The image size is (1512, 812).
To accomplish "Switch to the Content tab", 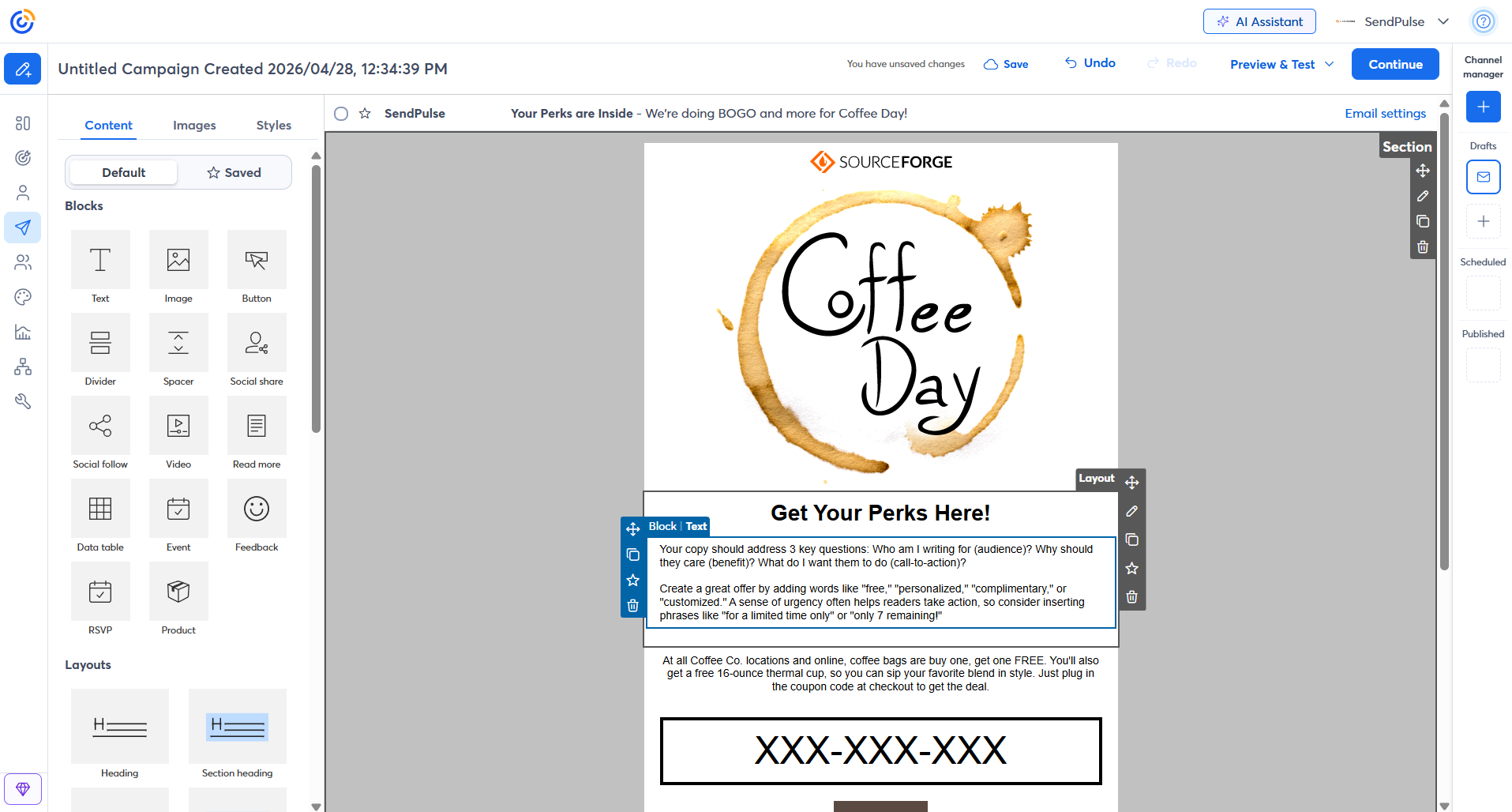I will (x=108, y=126).
